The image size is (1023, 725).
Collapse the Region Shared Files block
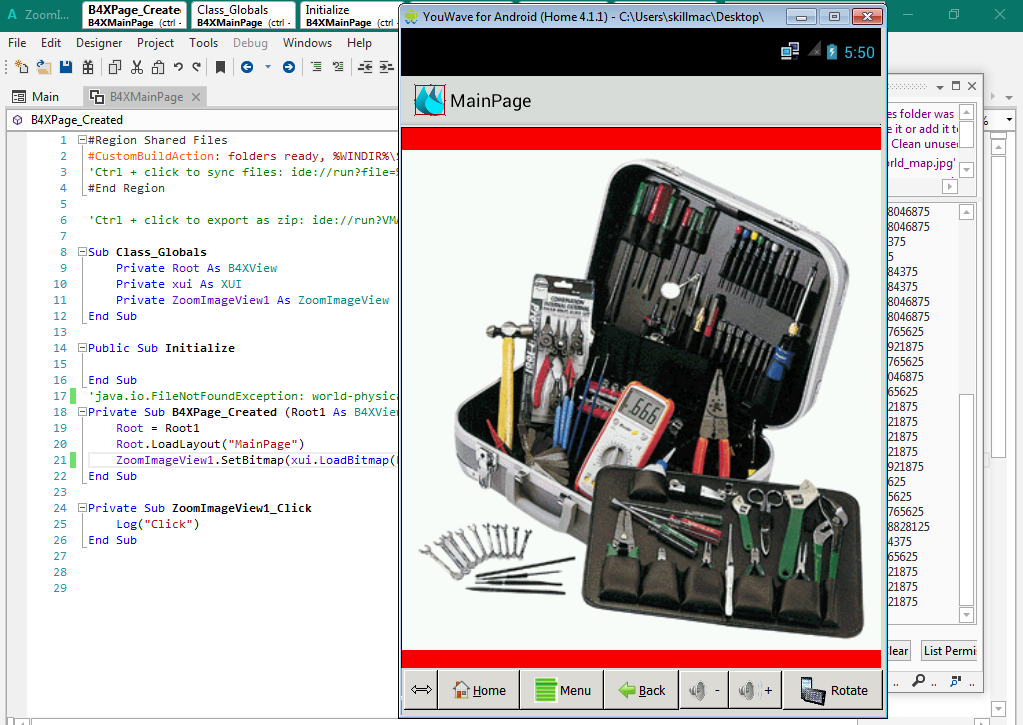pyautogui.click(x=81, y=140)
